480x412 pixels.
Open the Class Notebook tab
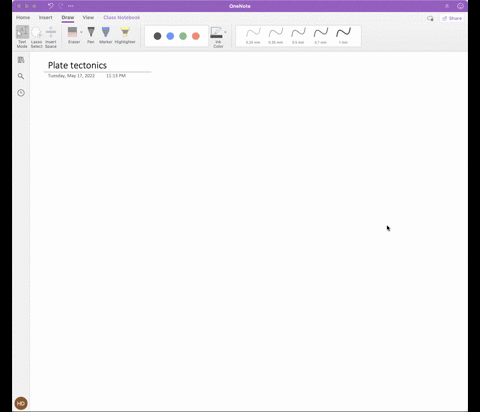click(x=122, y=17)
